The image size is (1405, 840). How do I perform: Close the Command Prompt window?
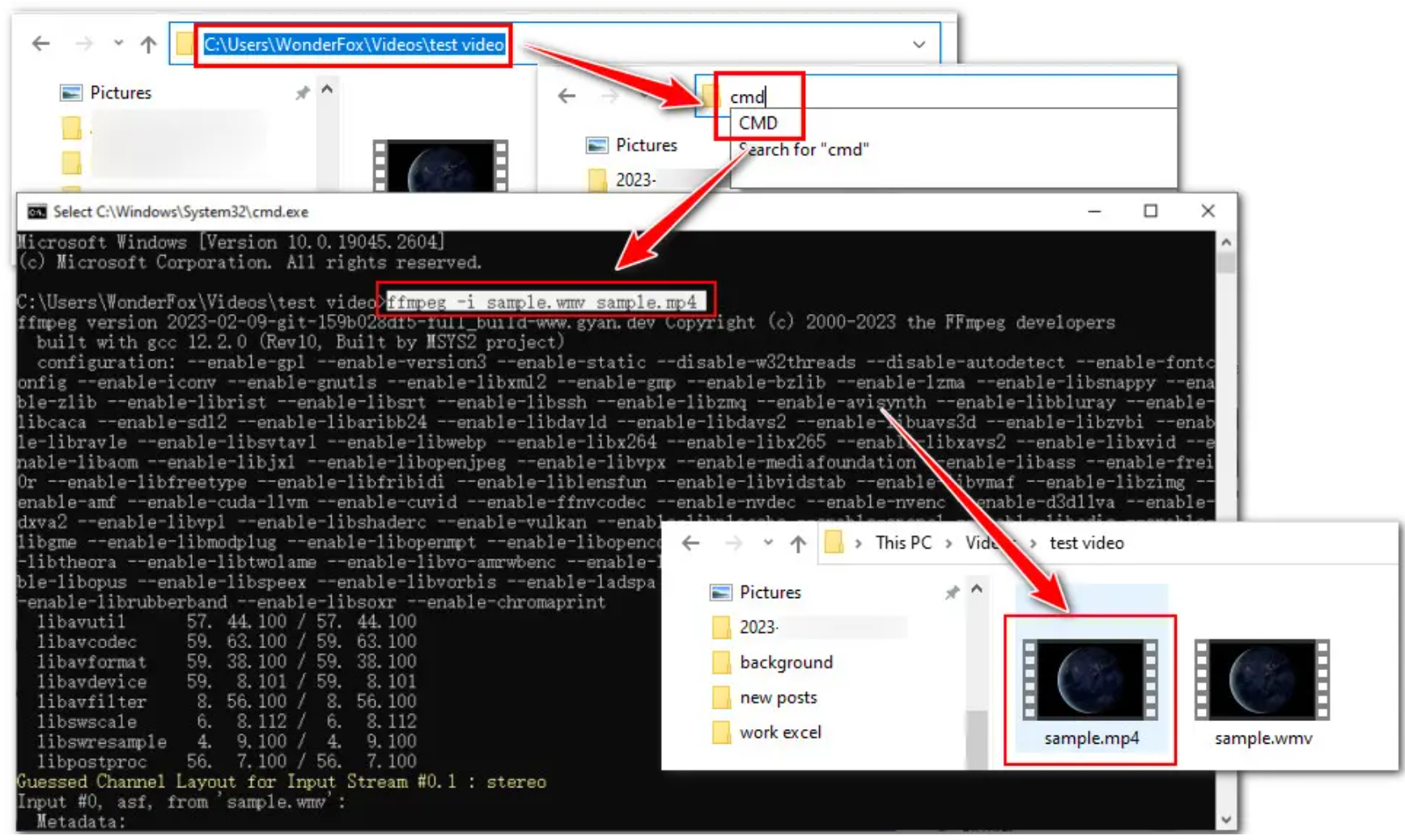(x=1208, y=211)
